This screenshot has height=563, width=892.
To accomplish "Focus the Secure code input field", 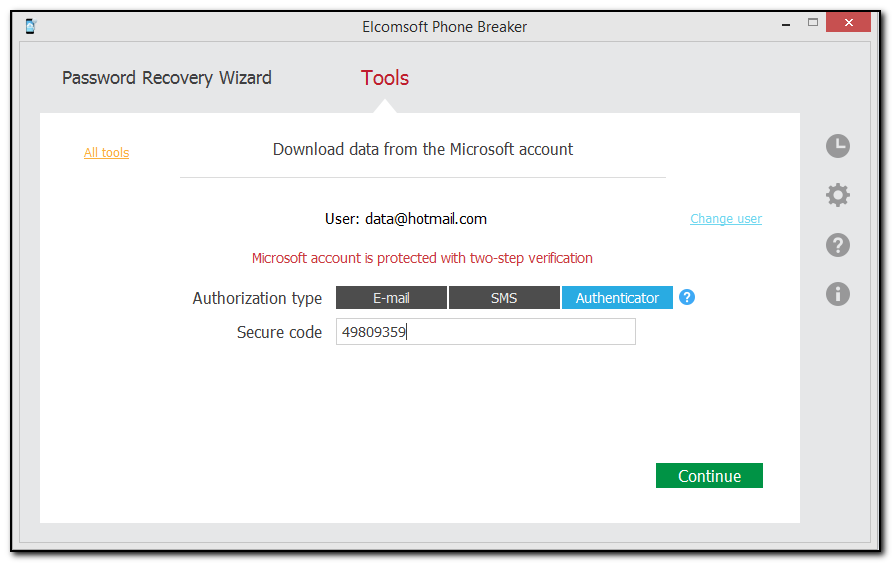I will pyautogui.click(x=485, y=332).
